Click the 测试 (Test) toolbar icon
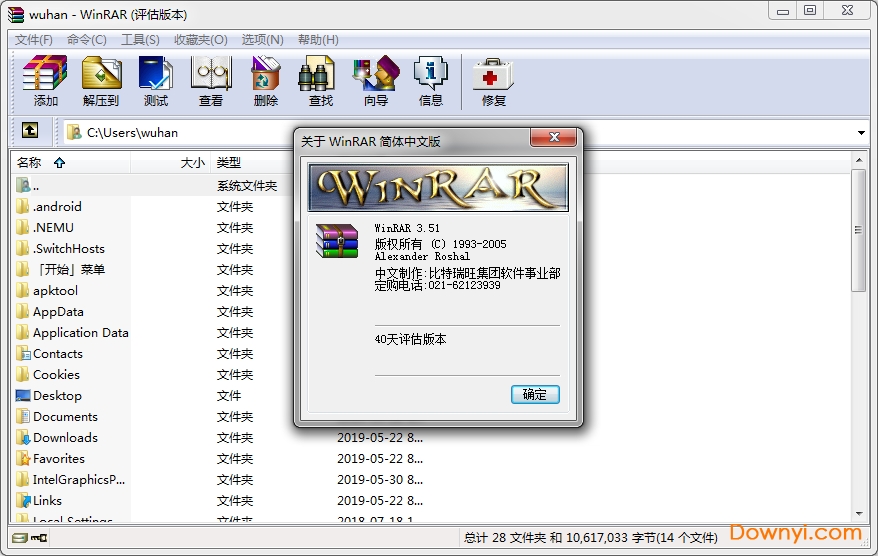 (156, 73)
